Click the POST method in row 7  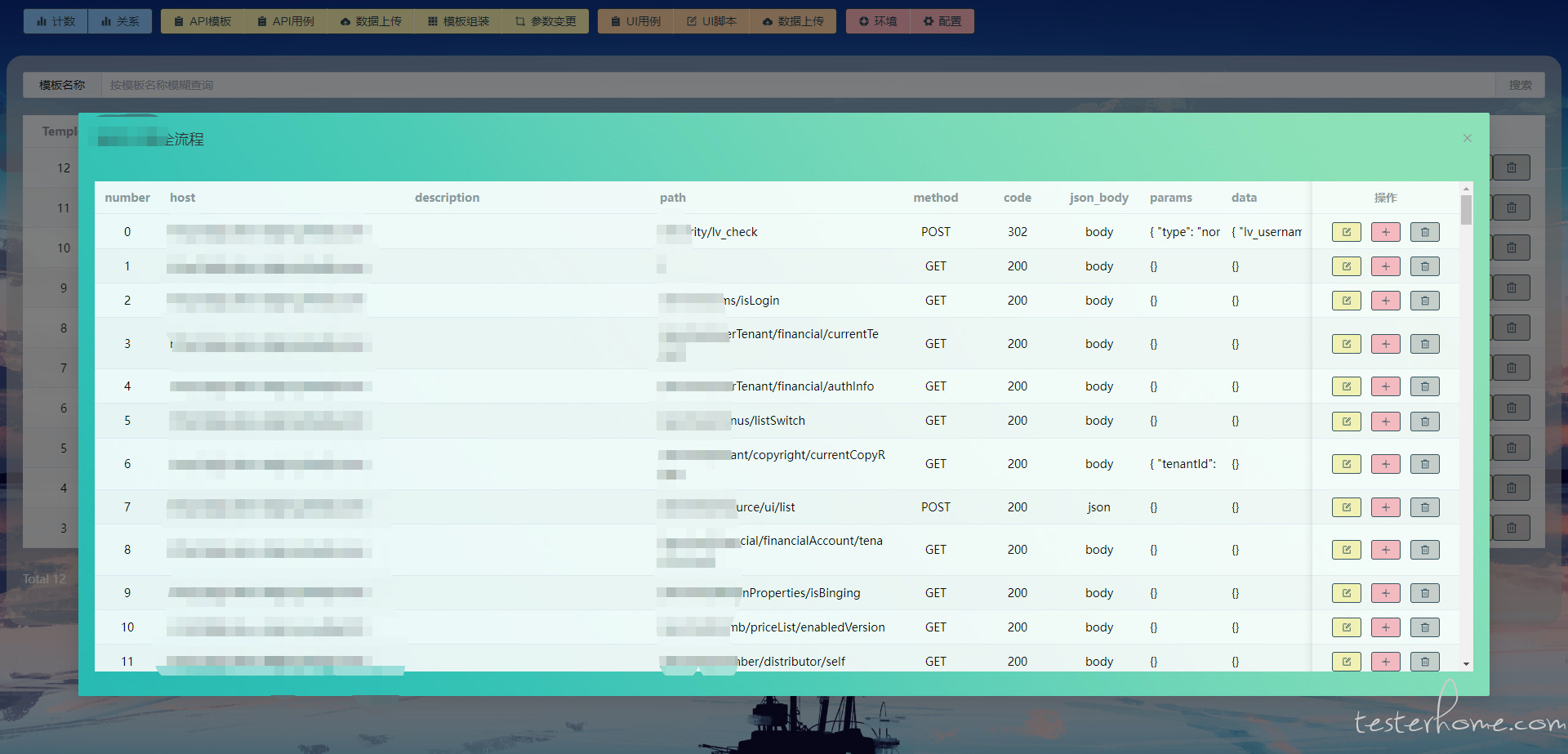pyautogui.click(x=936, y=507)
